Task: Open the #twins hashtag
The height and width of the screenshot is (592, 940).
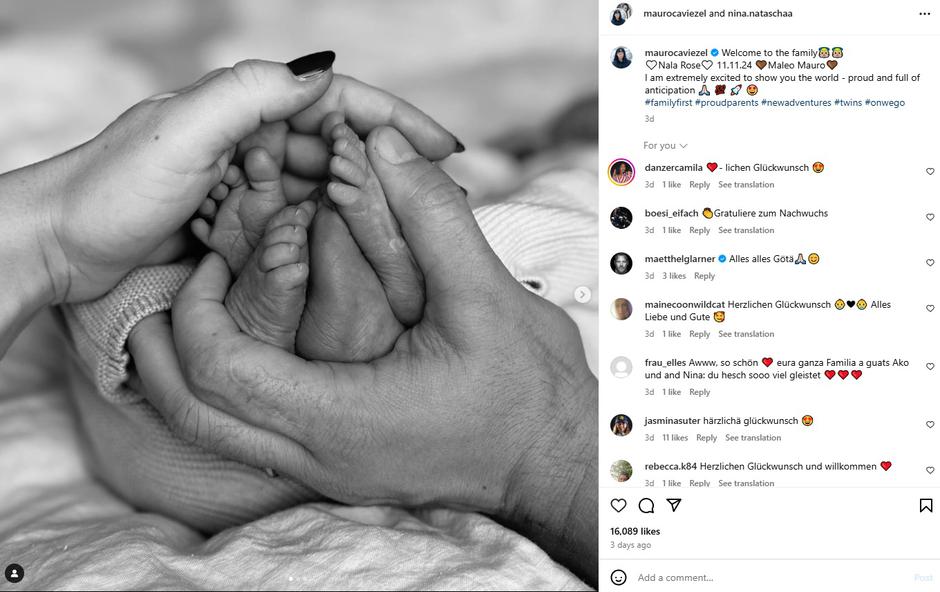Action: tap(848, 102)
